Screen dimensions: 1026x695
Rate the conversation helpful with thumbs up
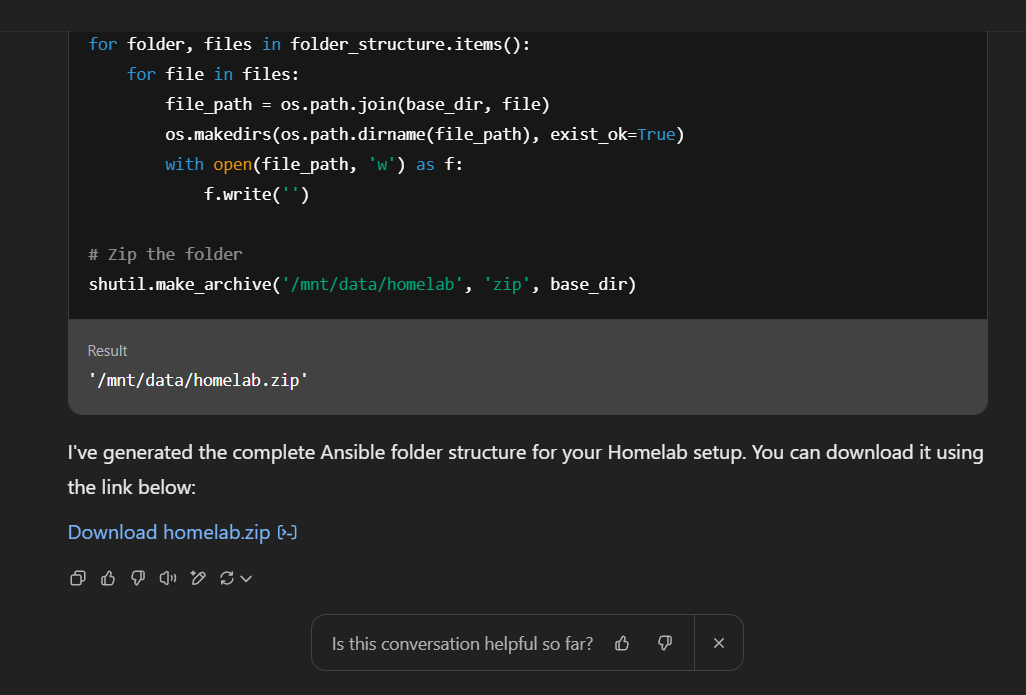pos(622,643)
